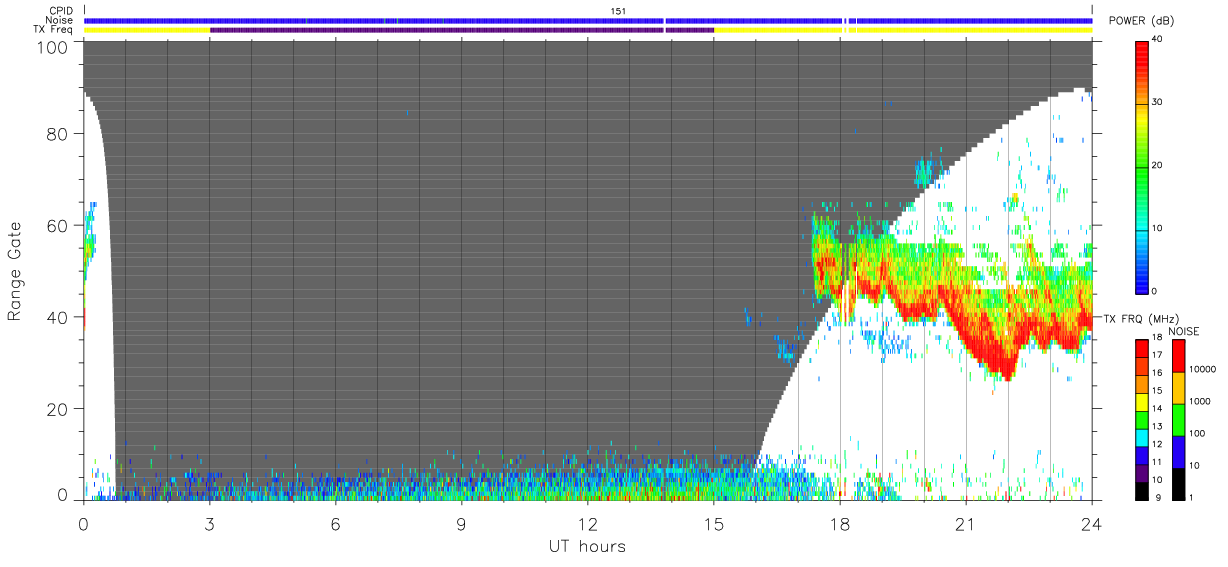
Task: Click the 'Range Gate' axis title
Action: tap(15, 271)
